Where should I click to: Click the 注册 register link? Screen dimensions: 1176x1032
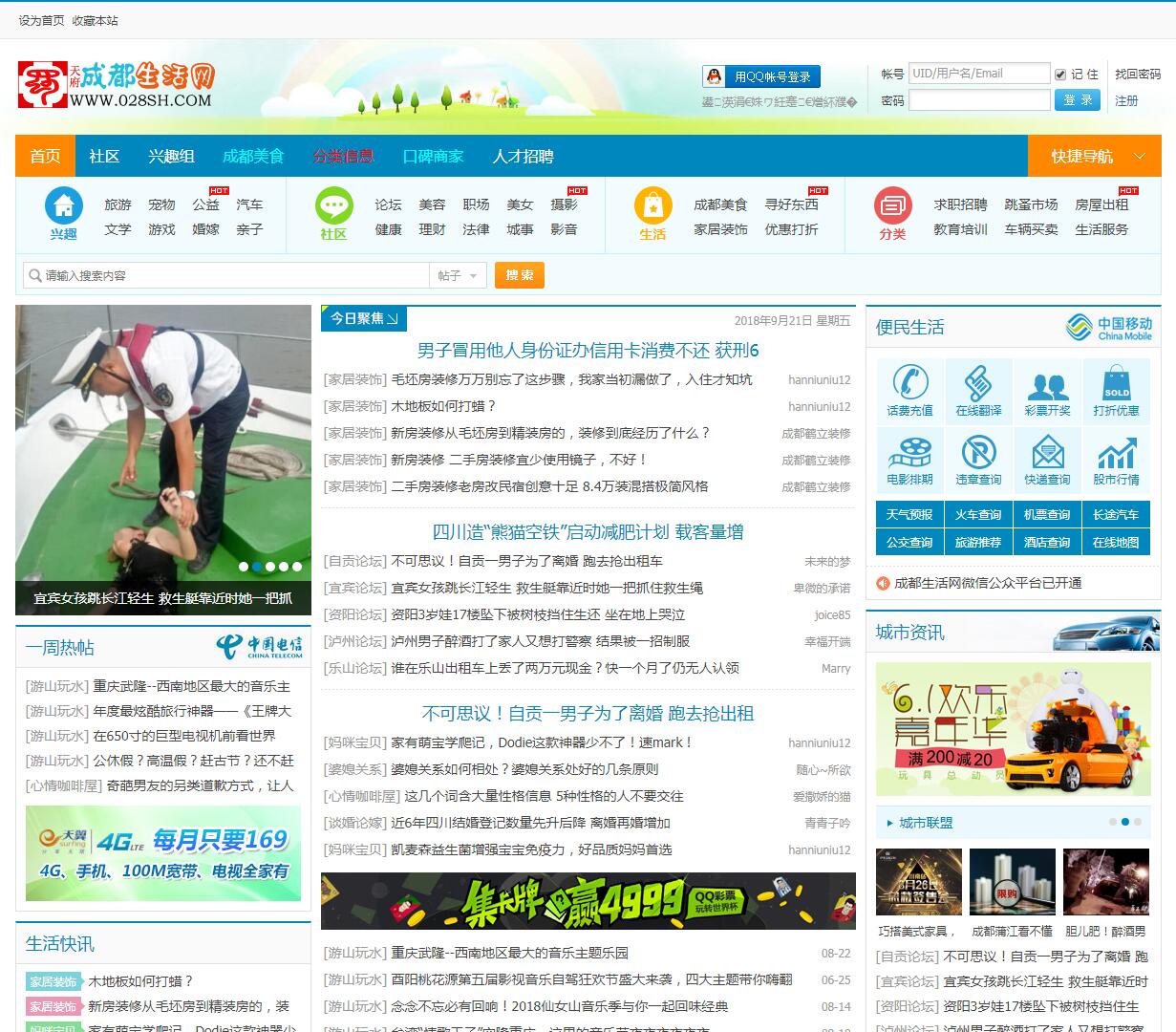[x=1126, y=100]
